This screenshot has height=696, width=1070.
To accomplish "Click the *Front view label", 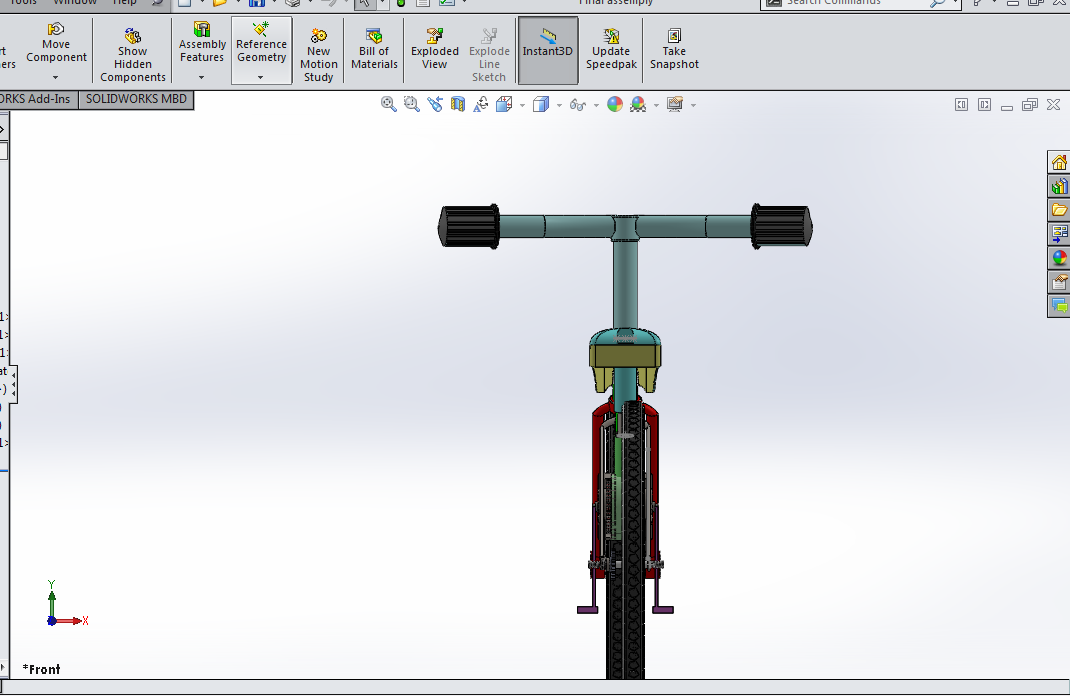I will 41,669.
